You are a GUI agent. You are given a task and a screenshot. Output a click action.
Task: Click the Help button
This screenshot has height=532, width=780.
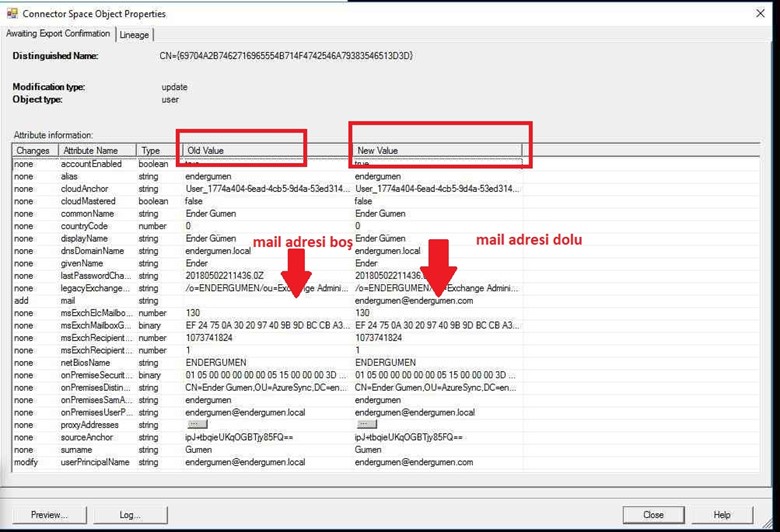pyautogui.click(x=721, y=515)
